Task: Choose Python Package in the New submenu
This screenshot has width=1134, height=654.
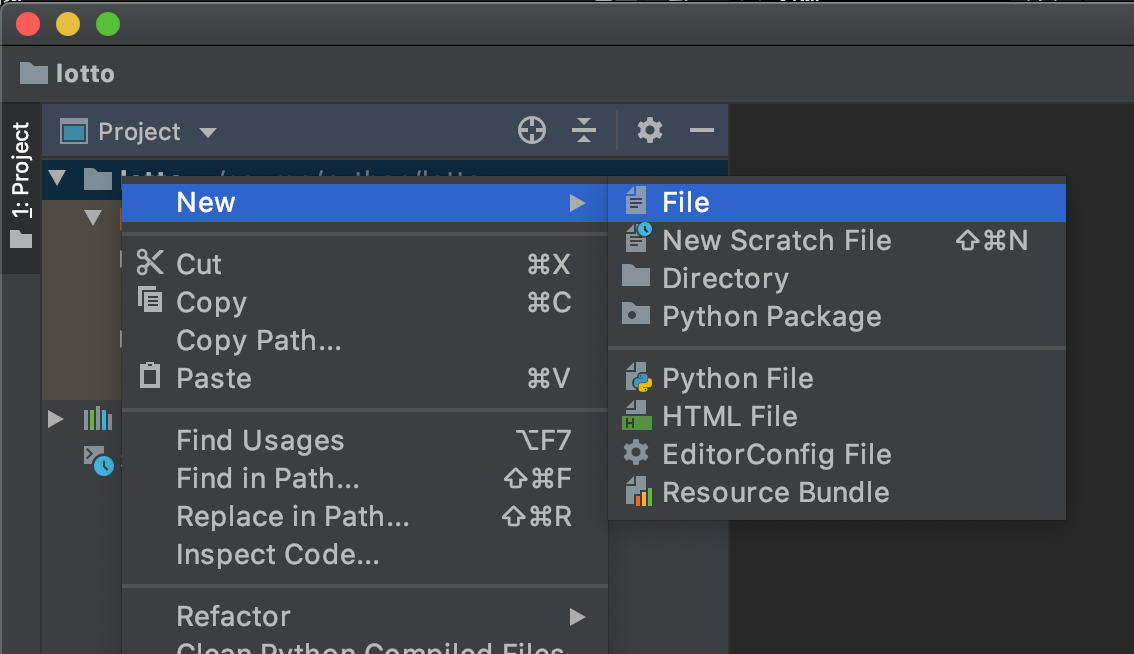Action: [771, 316]
